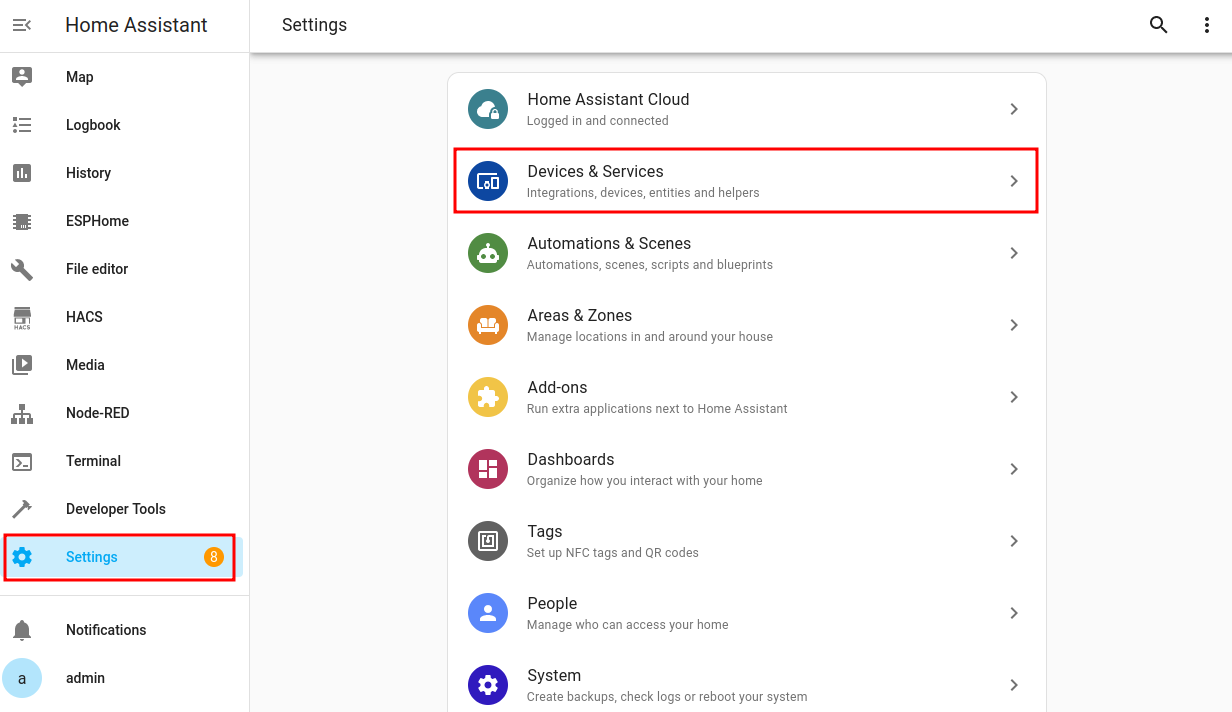
Task: Click the Notifications sidebar label
Action: (x=106, y=630)
